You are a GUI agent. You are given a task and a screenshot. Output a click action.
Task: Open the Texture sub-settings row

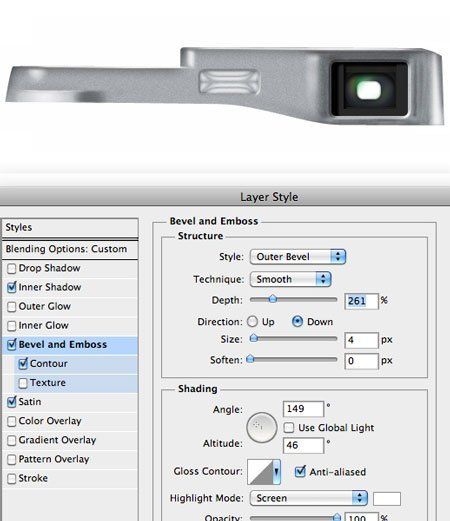pyautogui.click(x=76, y=383)
